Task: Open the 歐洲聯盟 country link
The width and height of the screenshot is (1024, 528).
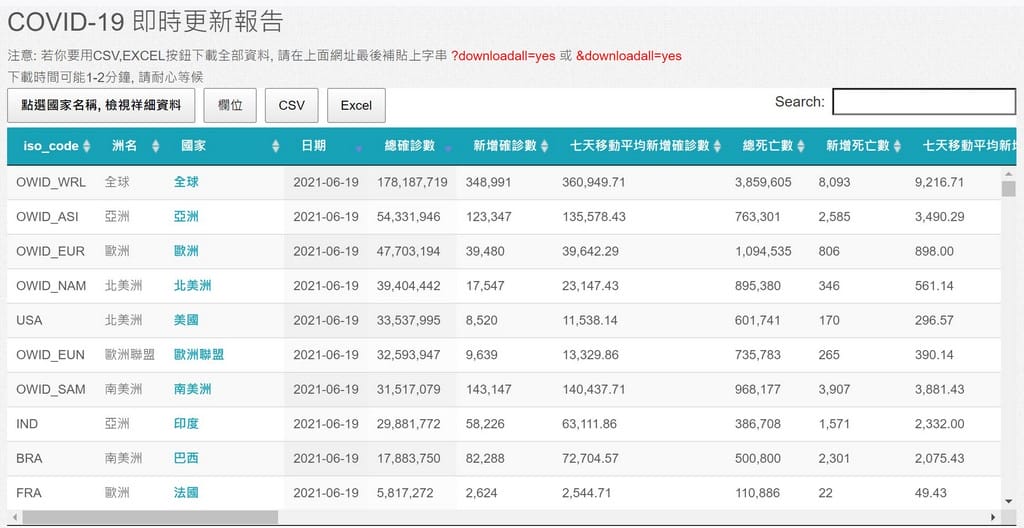Action: pyautogui.click(x=199, y=355)
